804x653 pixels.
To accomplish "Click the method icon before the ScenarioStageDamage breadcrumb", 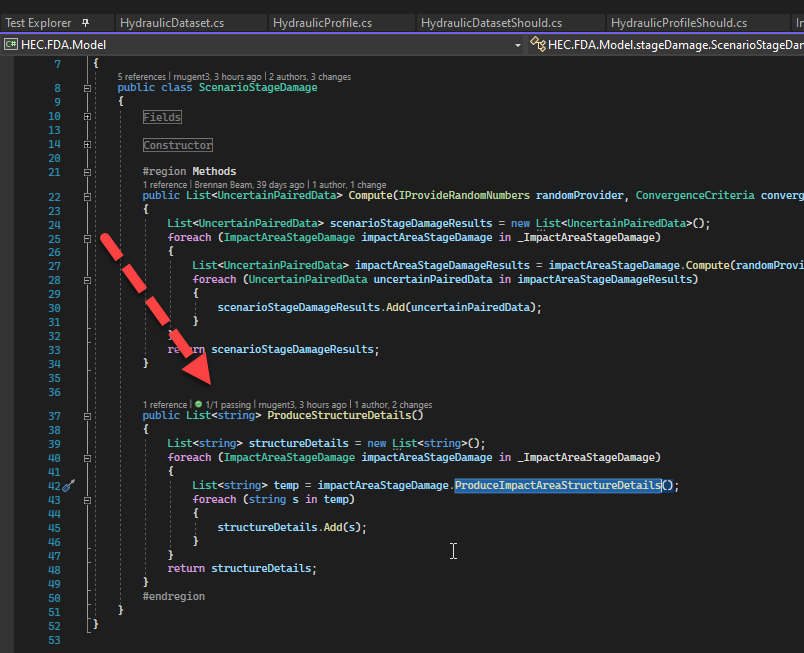I will tap(537, 44).
